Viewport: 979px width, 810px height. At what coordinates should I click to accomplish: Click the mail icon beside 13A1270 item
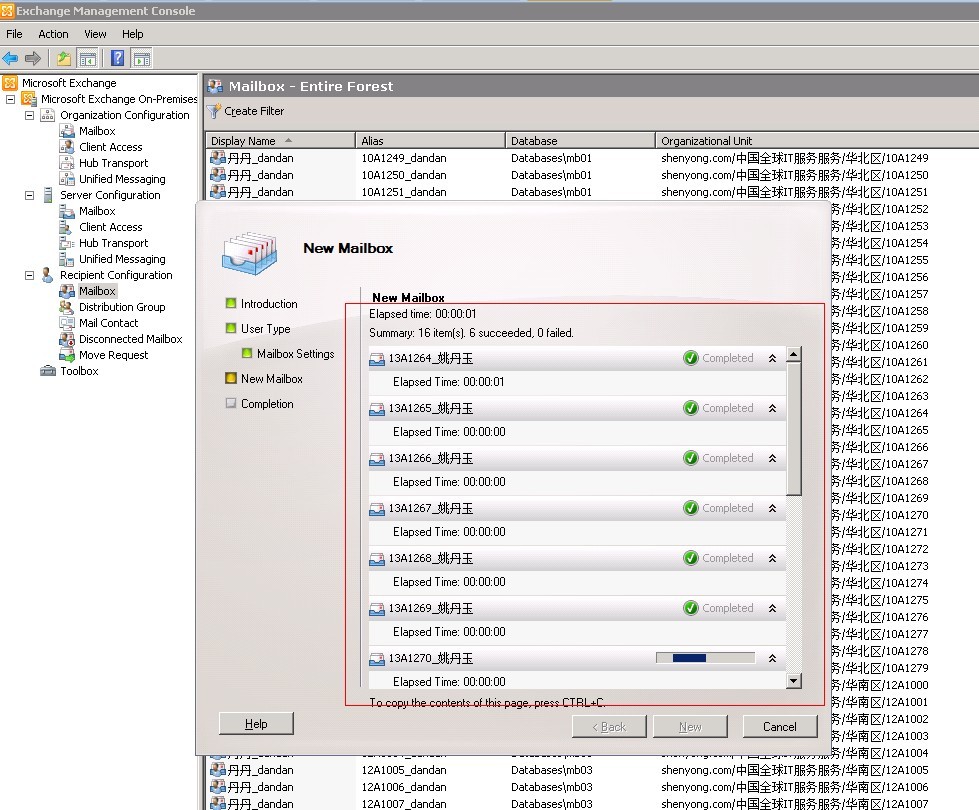point(377,658)
